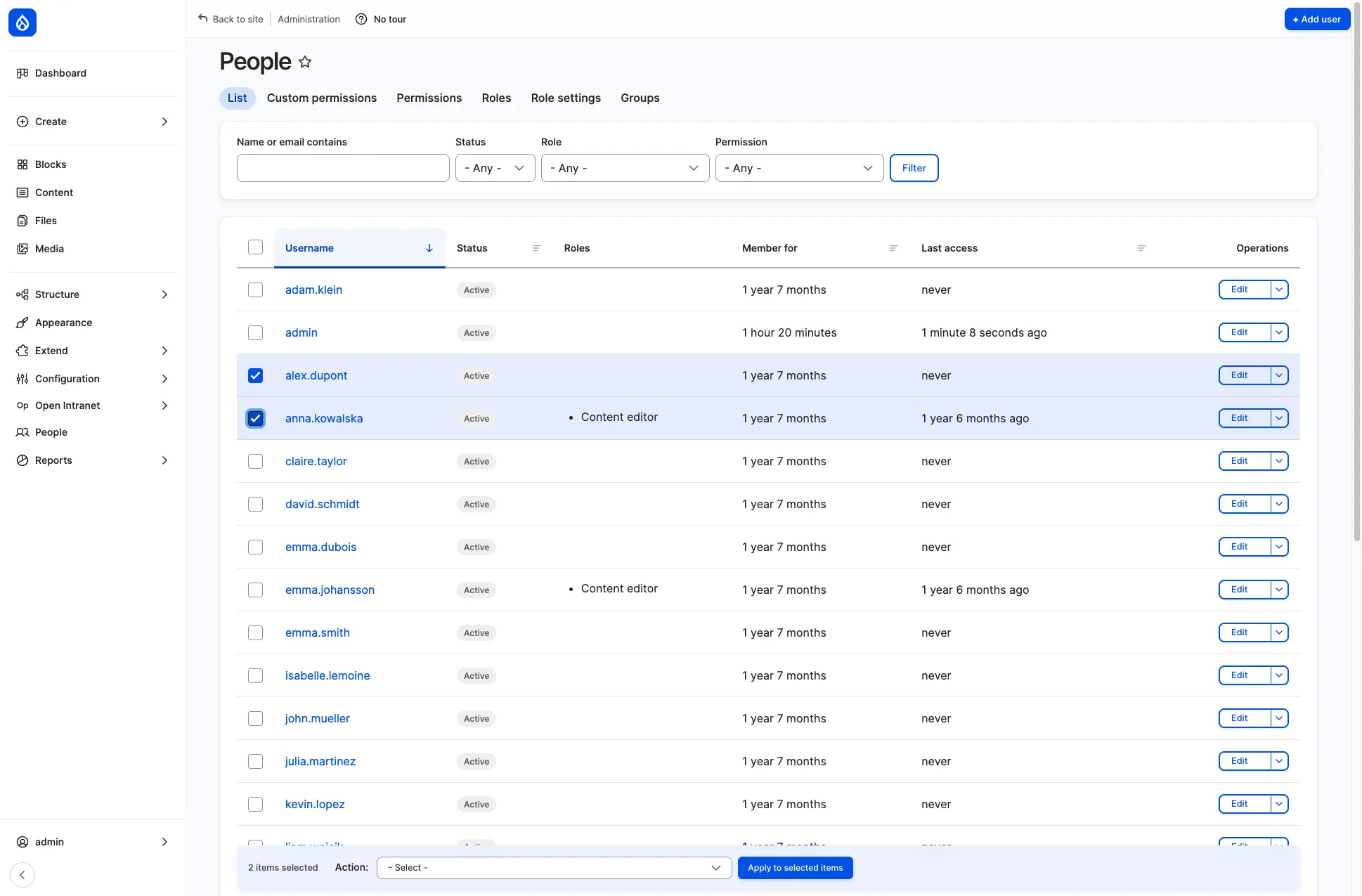The image size is (1362, 896).
Task: Sort by the Last access column icon
Action: 1141,248
